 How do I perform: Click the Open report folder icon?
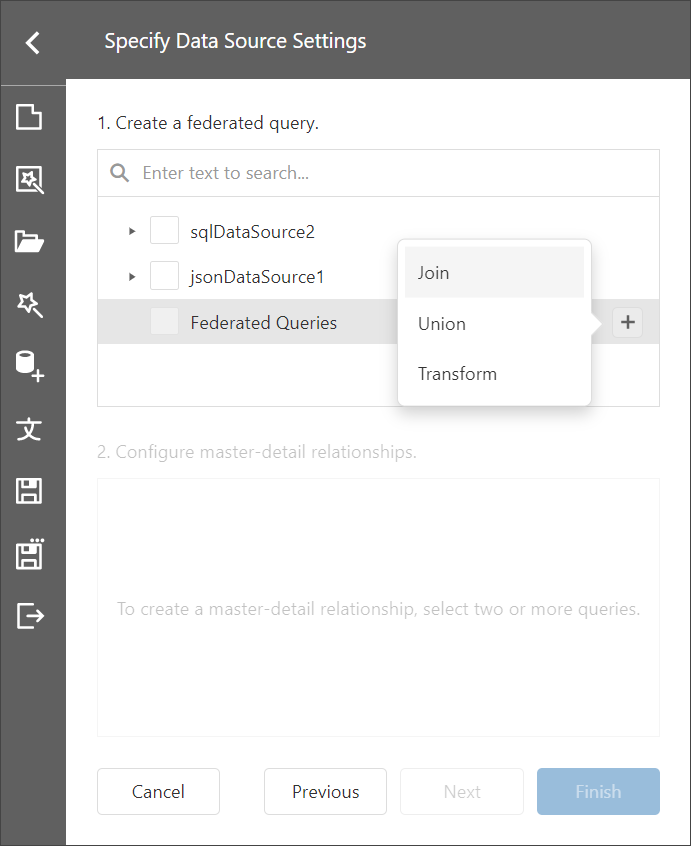30,242
